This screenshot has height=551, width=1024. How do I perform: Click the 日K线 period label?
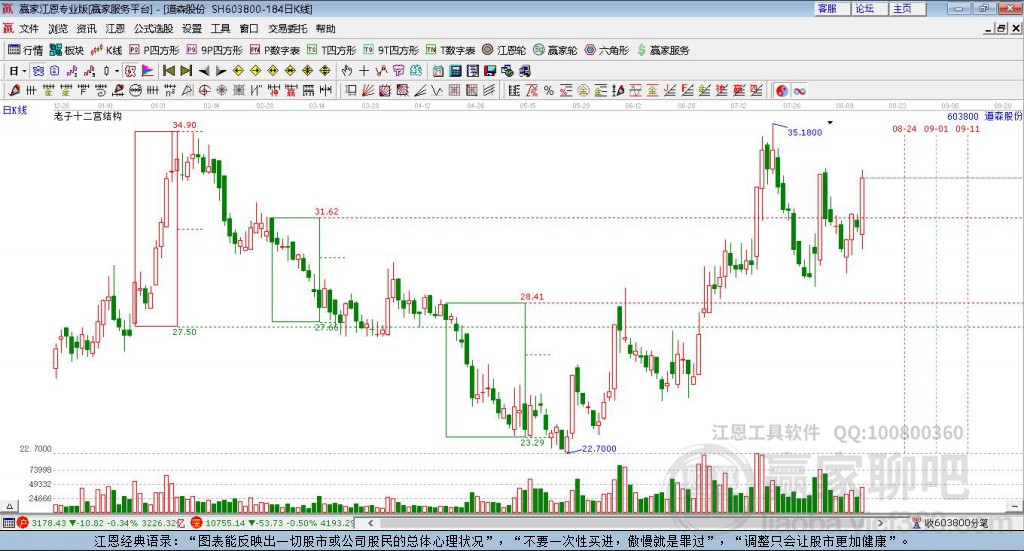pyautogui.click(x=14, y=110)
